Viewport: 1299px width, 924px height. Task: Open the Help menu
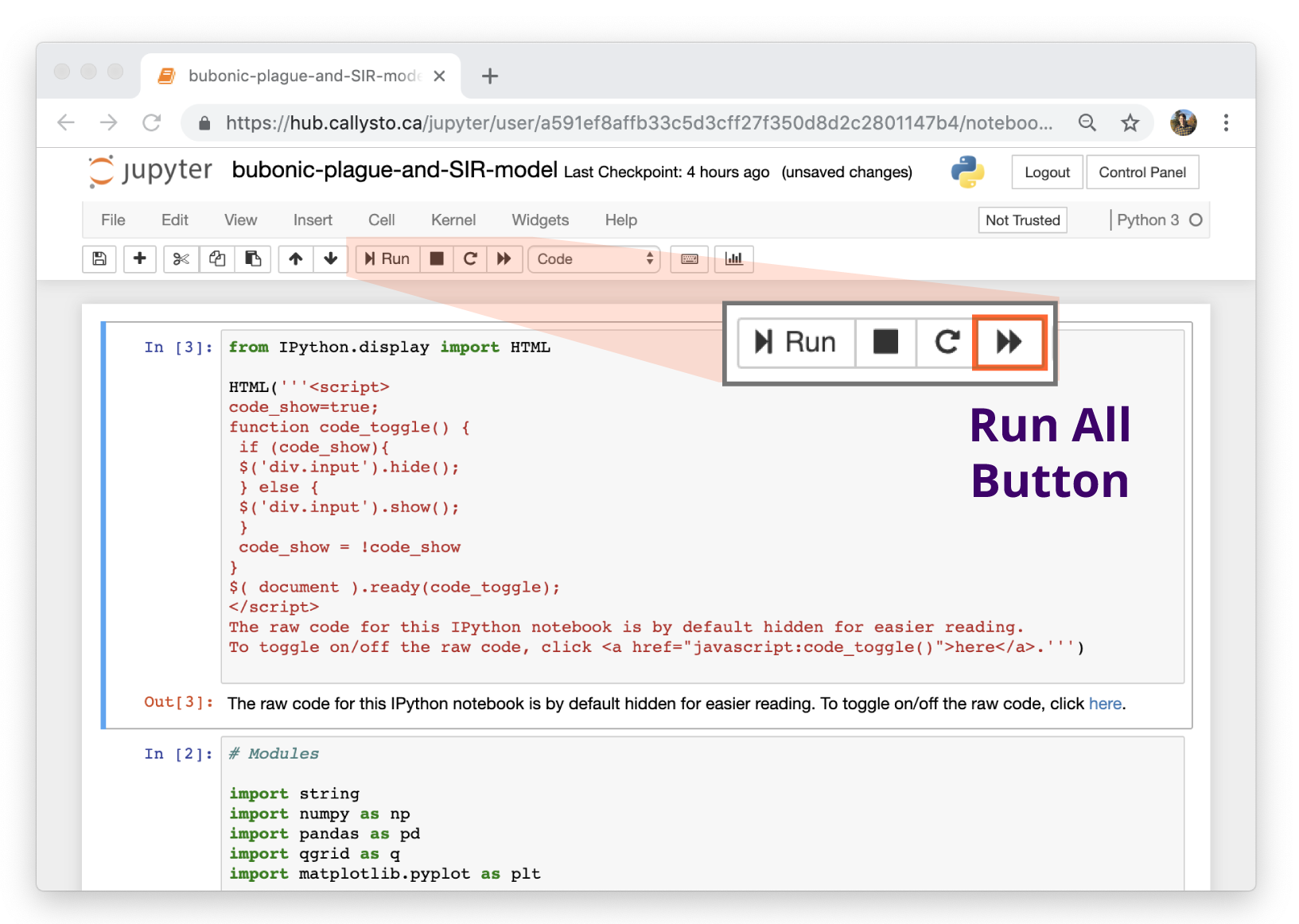(621, 220)
